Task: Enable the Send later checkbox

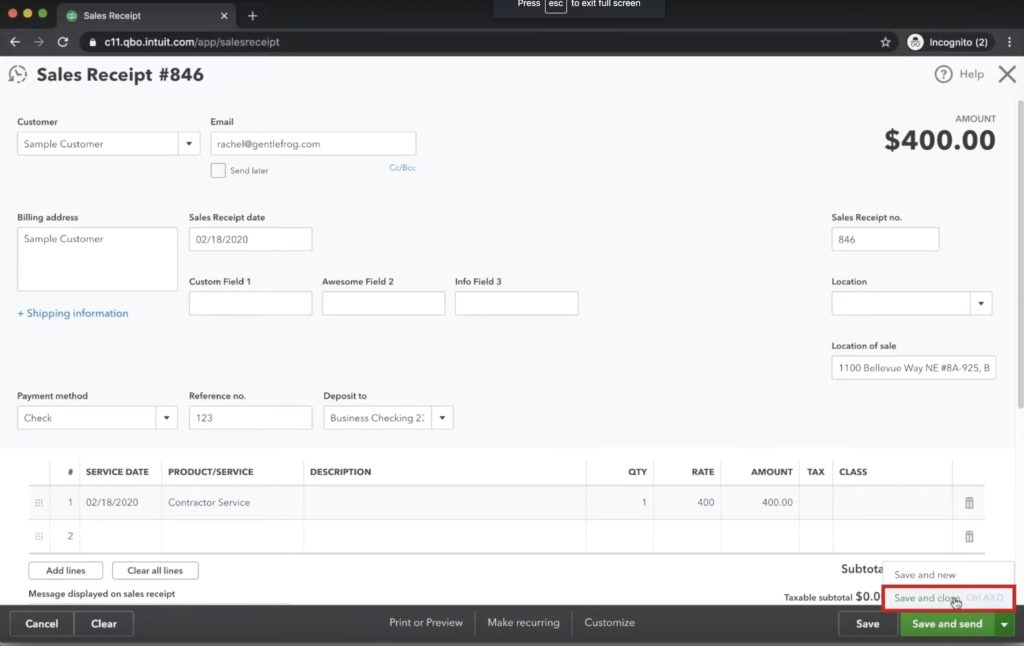Action: pyautogui.click(x=218, y=170)
